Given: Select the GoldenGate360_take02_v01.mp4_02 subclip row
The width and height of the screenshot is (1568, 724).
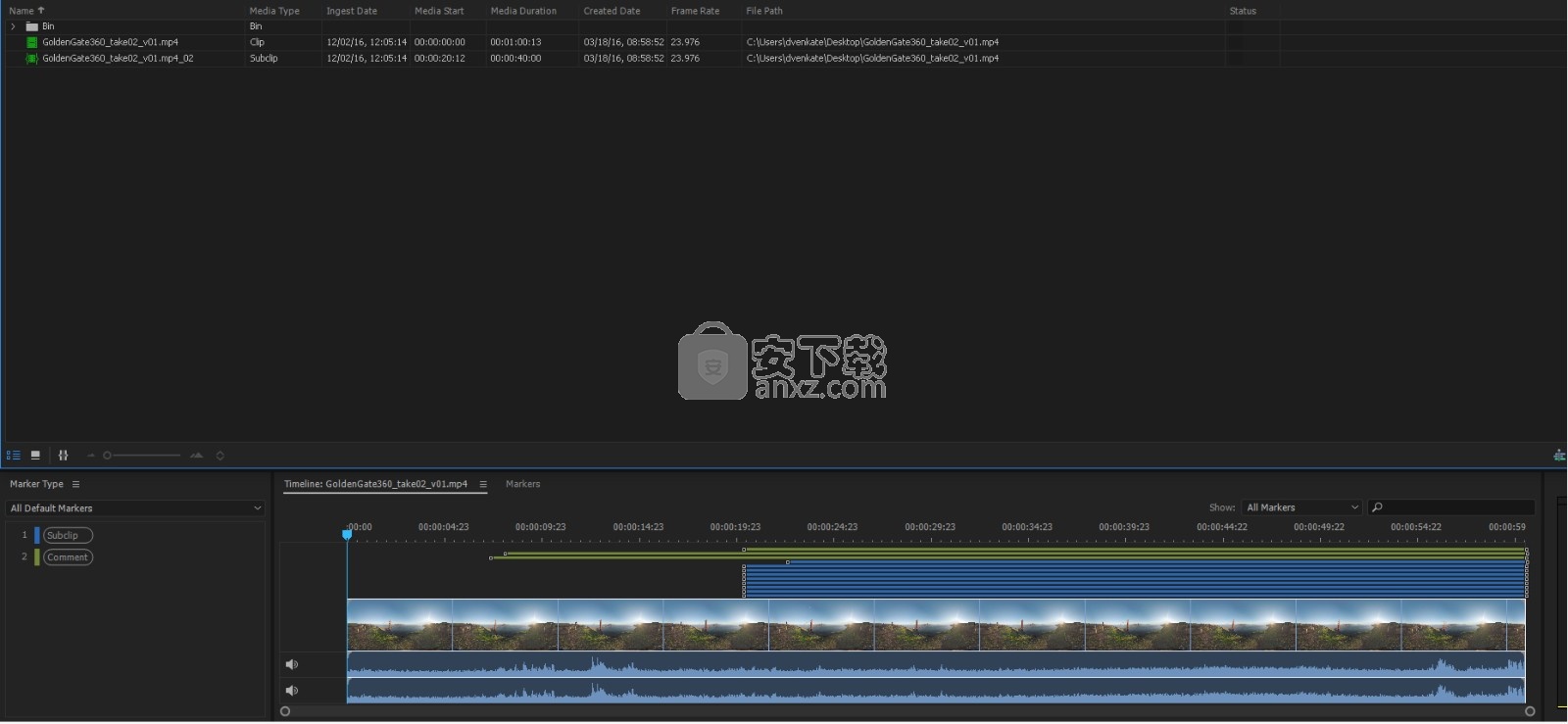Looking at the screenshot, I should [x=784, y=58].
